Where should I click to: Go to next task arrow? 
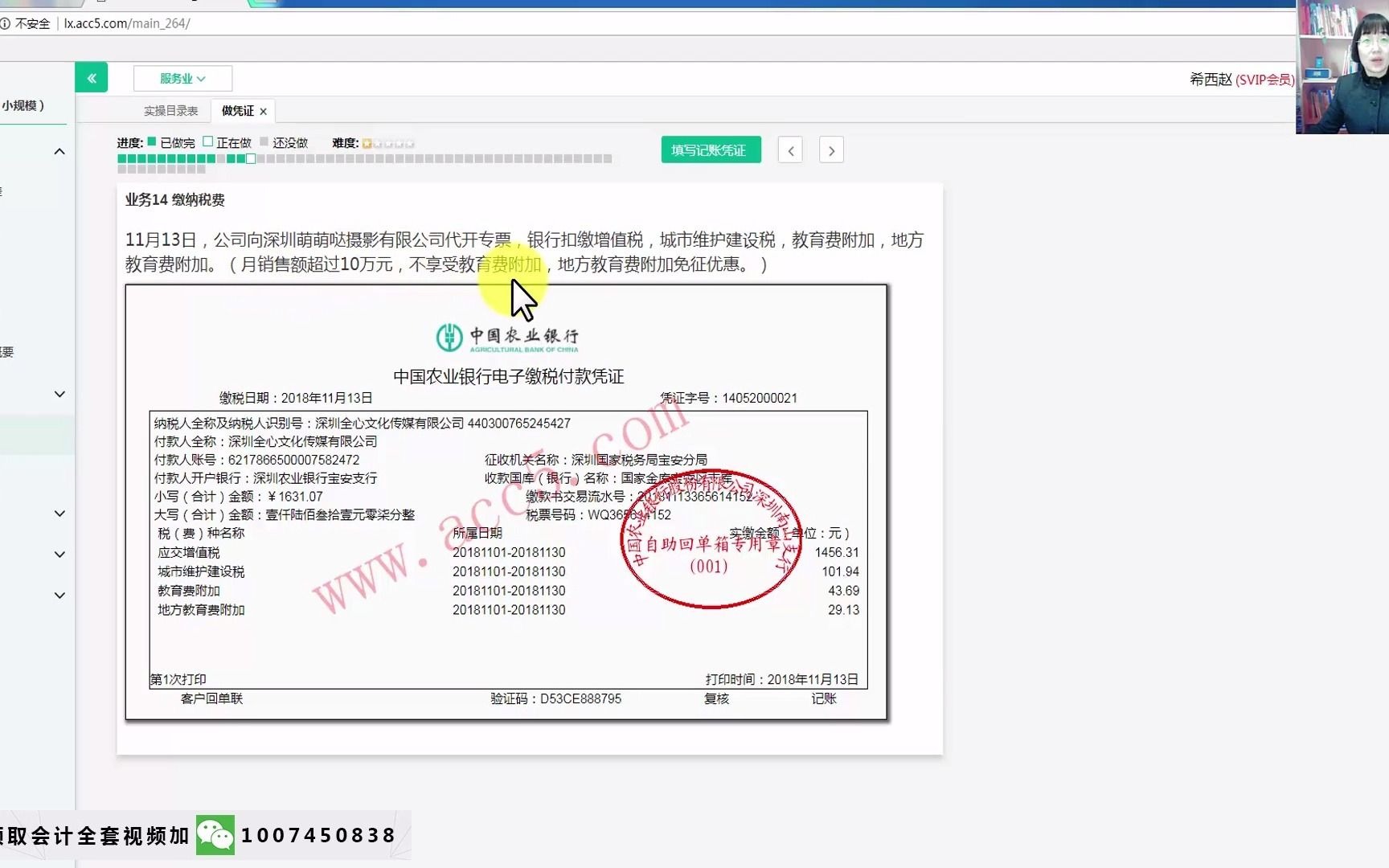coord(831,150)
